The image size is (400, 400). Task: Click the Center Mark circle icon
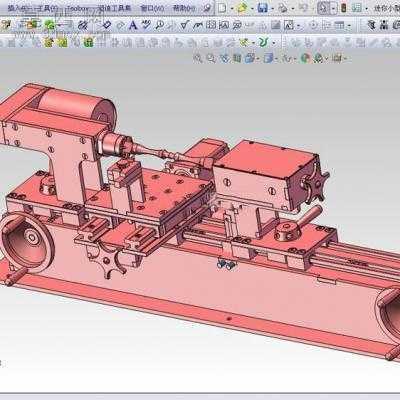coord(313,25)
